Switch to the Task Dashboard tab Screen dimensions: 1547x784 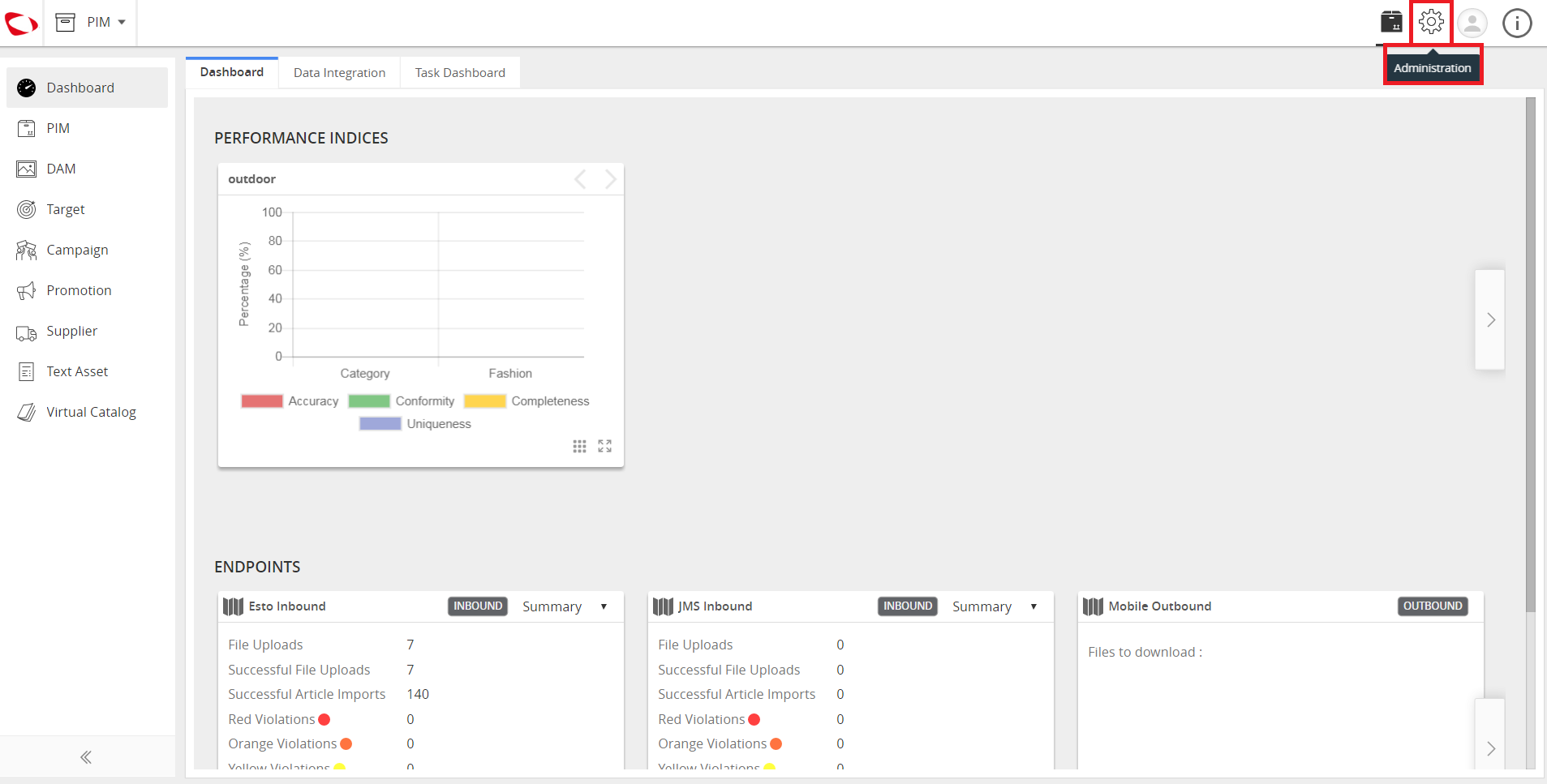[x=460, y=73]
